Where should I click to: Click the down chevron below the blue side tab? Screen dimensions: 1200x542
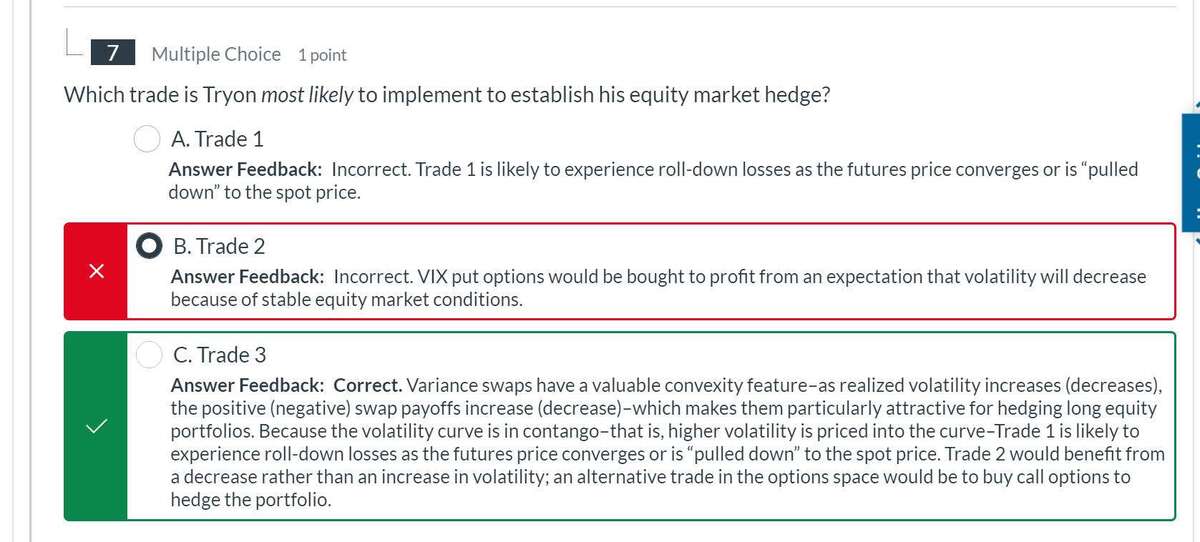[1194, 242]
